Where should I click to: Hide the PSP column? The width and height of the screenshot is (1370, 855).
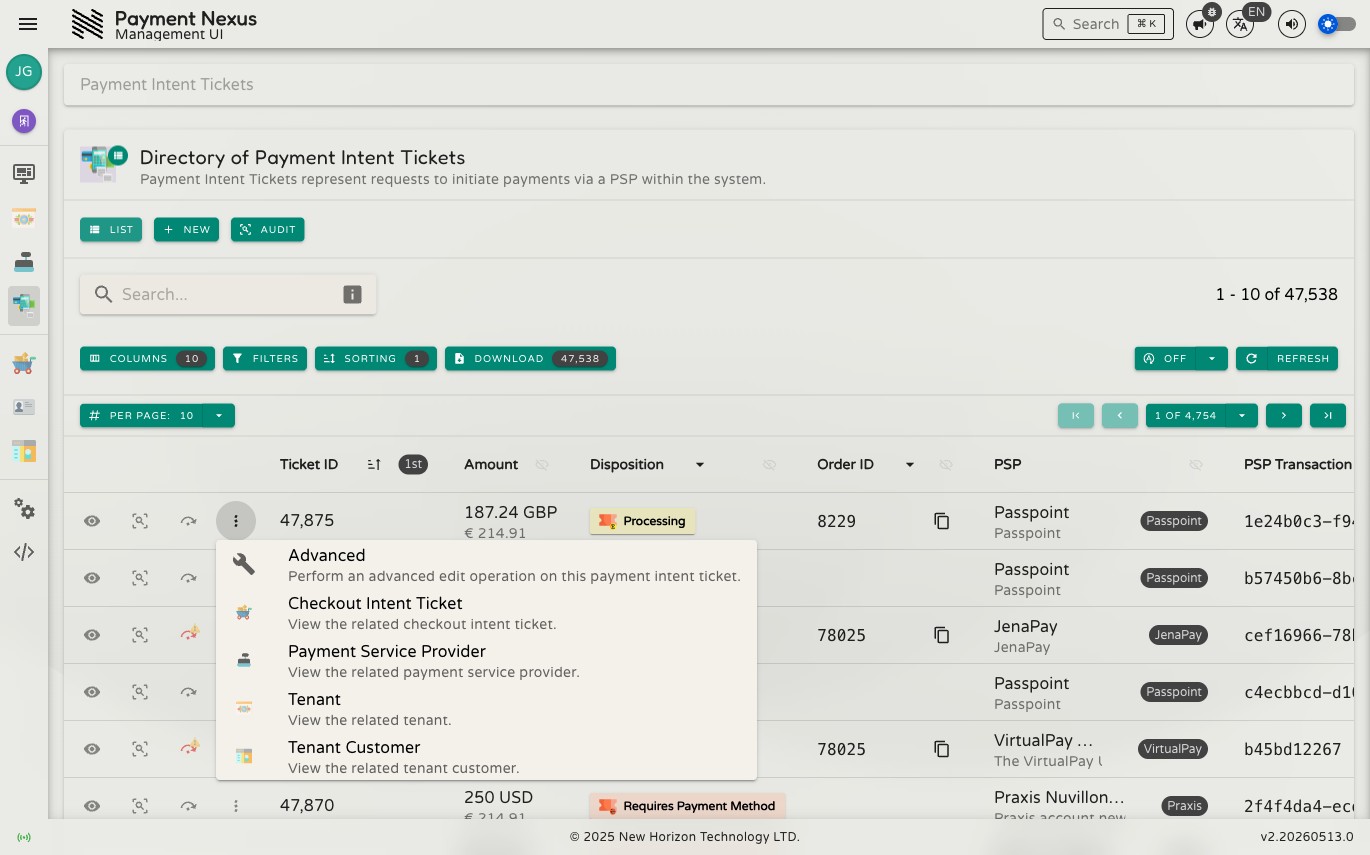click(x=1195, y=465)
